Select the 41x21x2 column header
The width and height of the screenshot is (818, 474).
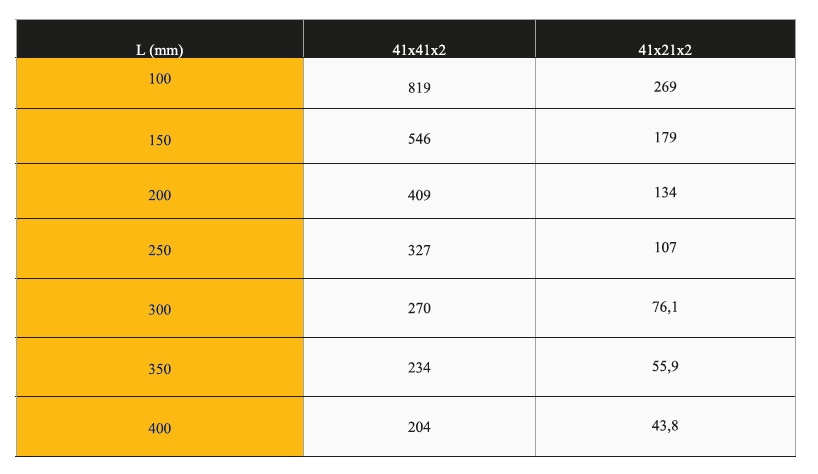point(665,39)
